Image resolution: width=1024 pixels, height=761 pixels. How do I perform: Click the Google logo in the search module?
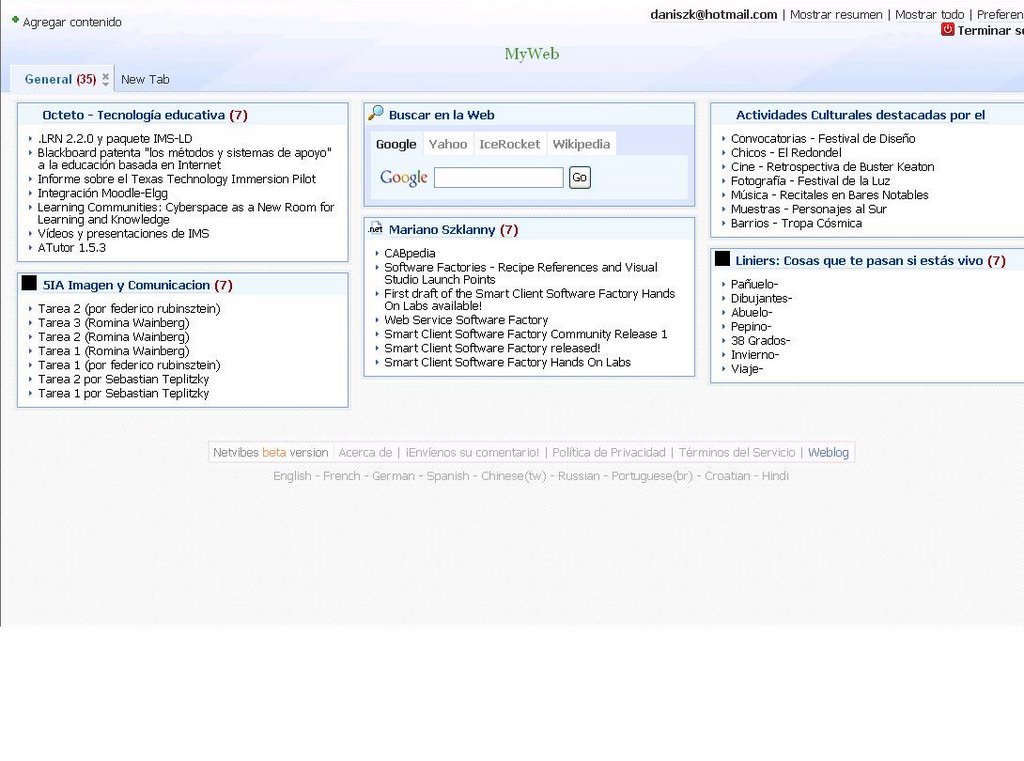pos(404,178)
